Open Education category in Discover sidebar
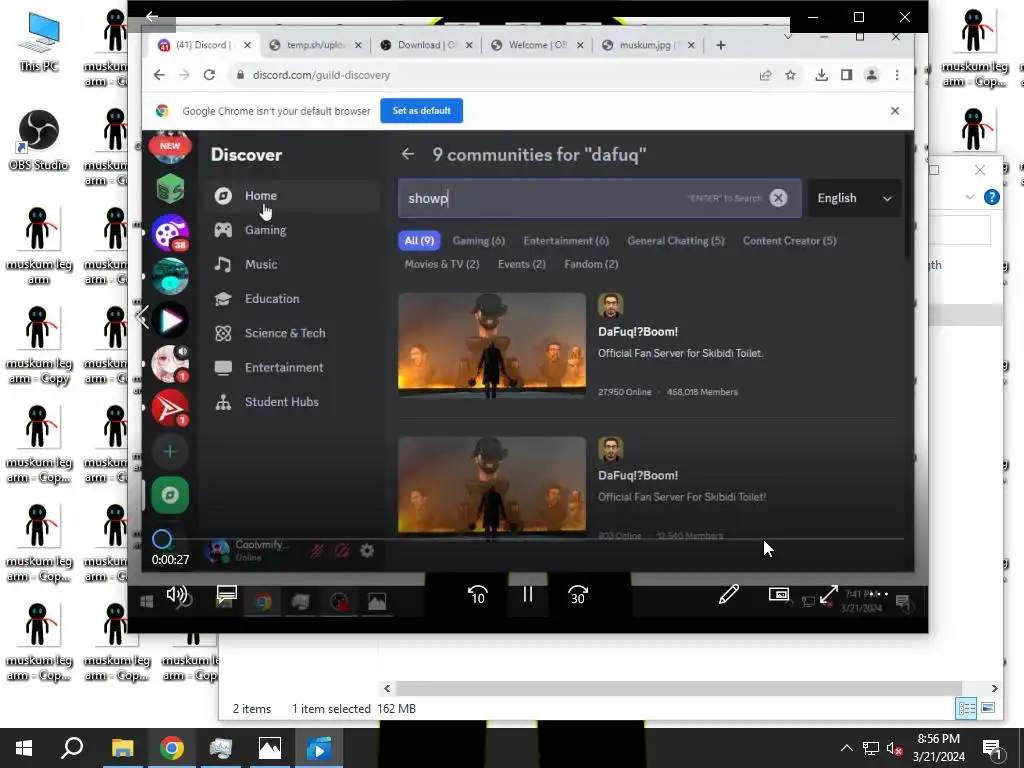Viewport: 1024px width, 768px height. pyautogui.click(x=292, y=298)
